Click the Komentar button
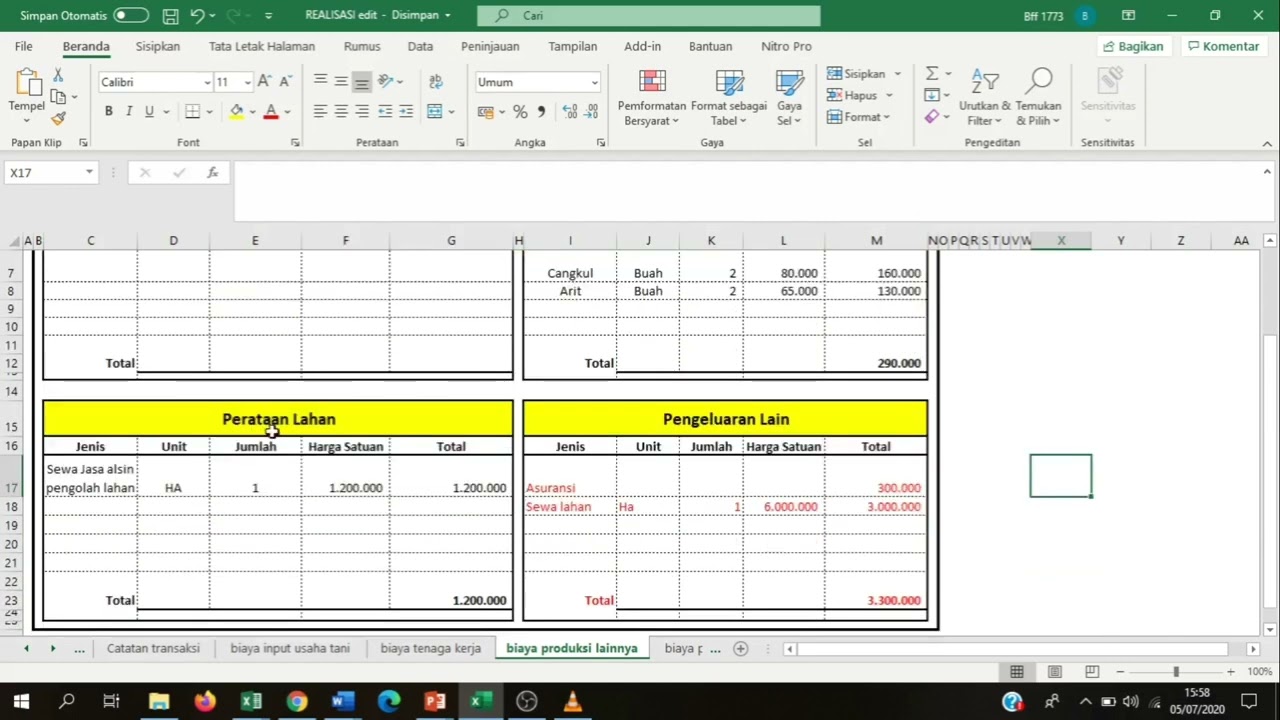 (1222, 46)
